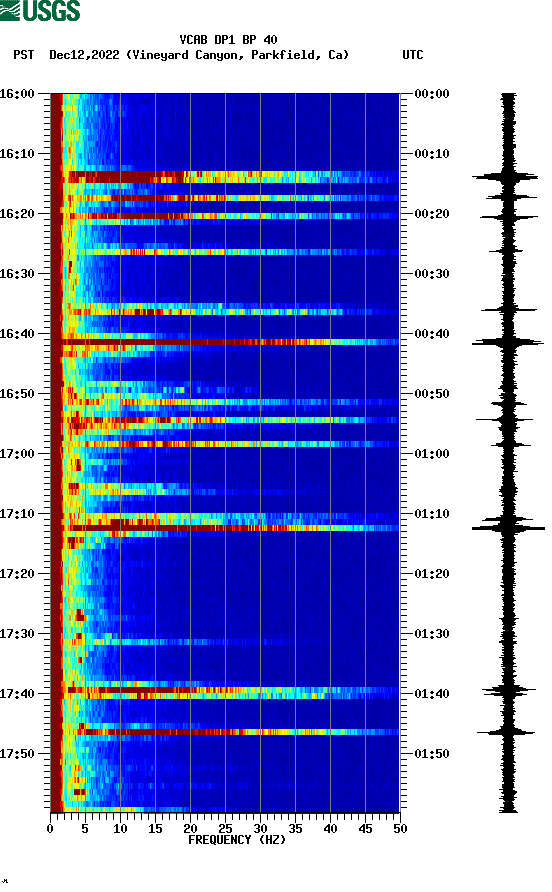Click the title text 'VCAB DP1 BP 40'
Image resolution: width=552 pixels, height=892 pixels.
coord(228,40)
